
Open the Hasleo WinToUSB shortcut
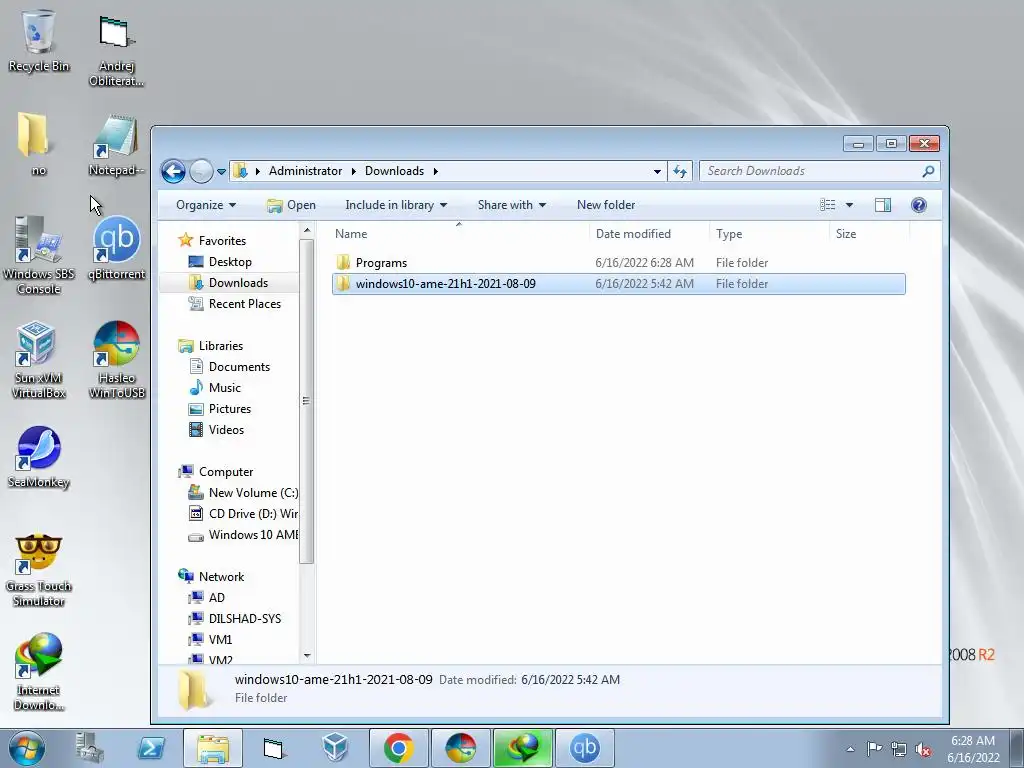click(x=116, y=359)
